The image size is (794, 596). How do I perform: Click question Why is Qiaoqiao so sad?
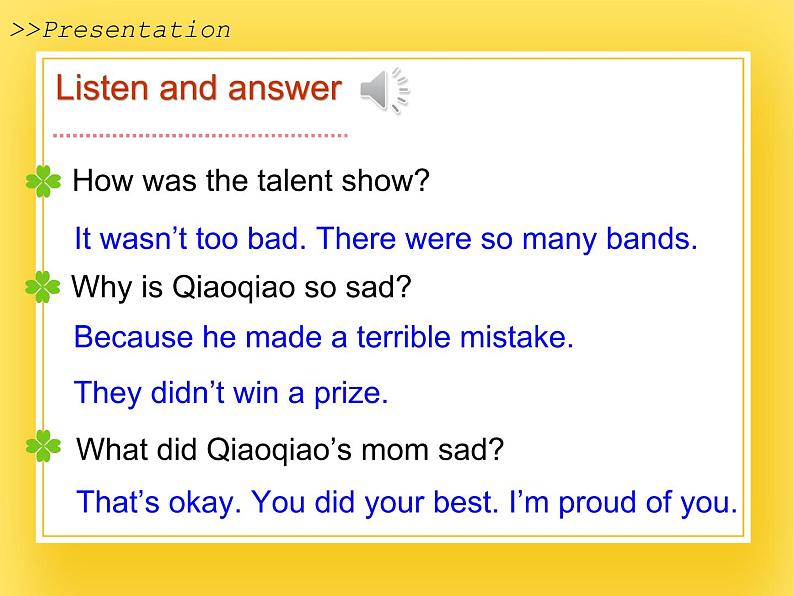click(x=241, y=288)
